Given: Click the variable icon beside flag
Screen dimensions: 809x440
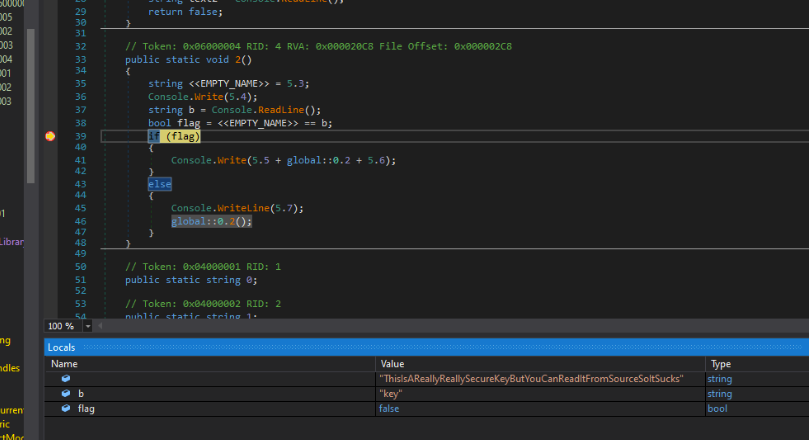Looking at the screenshot, I should tap(66, 409).
